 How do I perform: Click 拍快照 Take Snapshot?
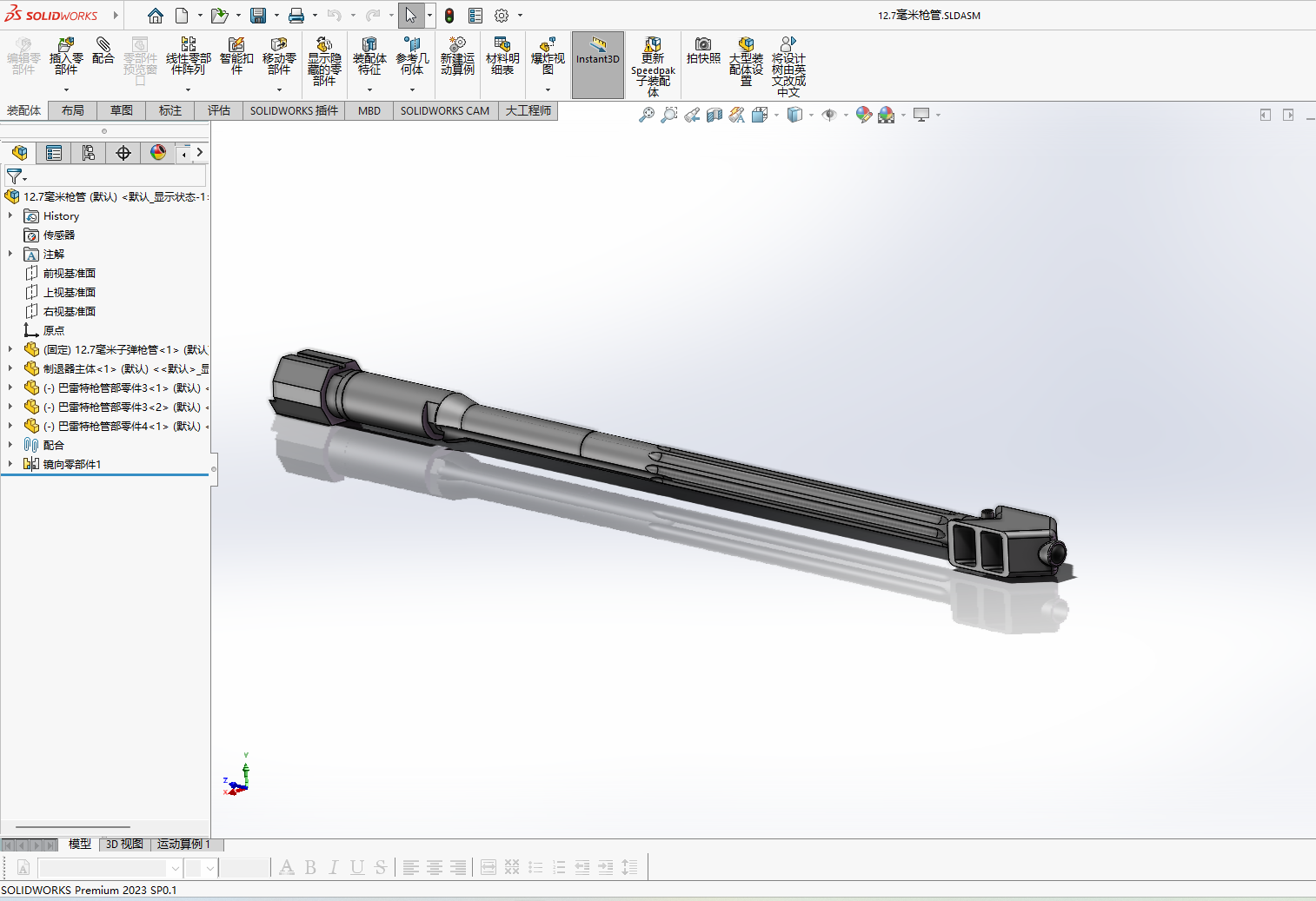tap(703, 50)
